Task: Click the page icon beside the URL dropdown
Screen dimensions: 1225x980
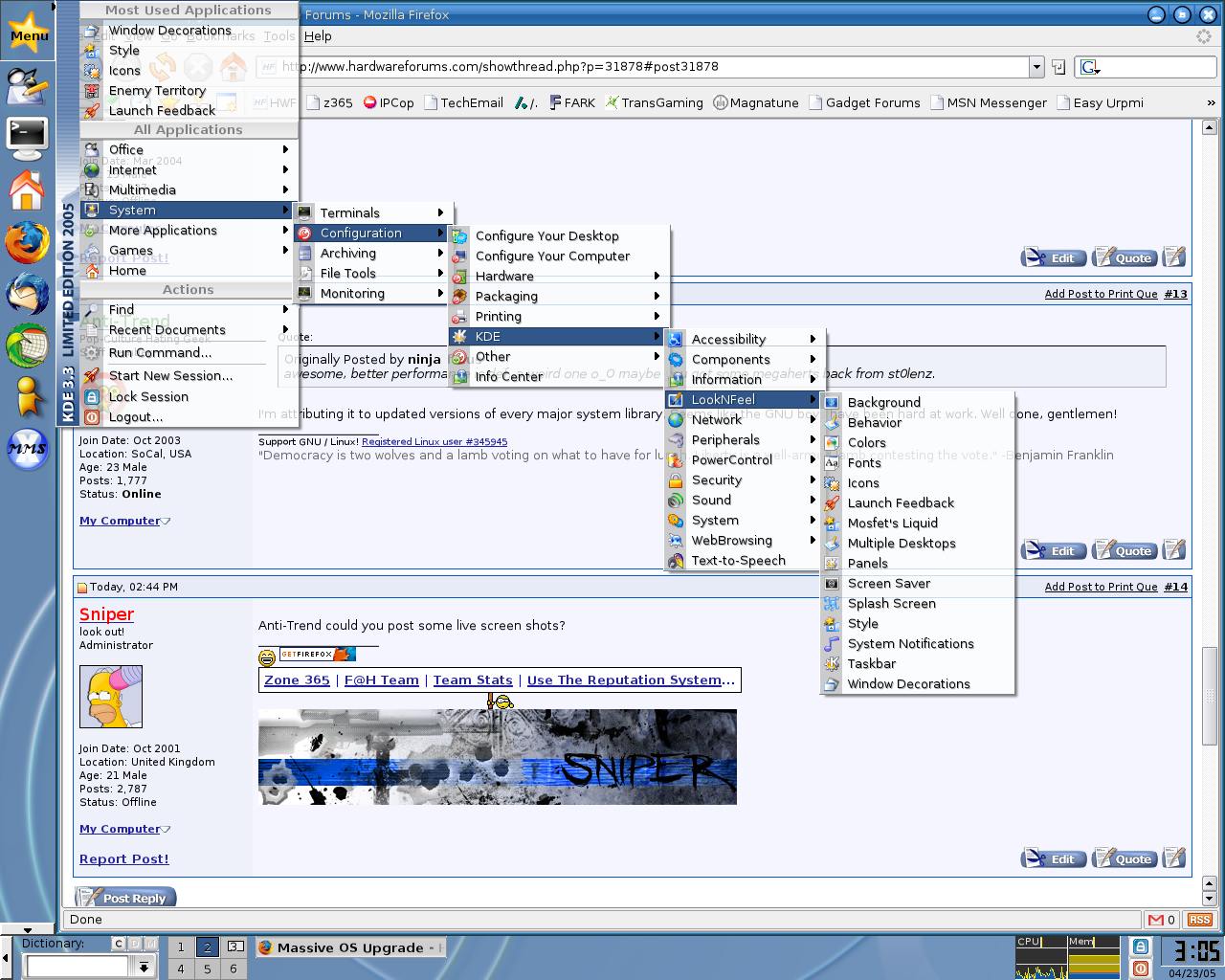Action: [x=1058, y=66]
